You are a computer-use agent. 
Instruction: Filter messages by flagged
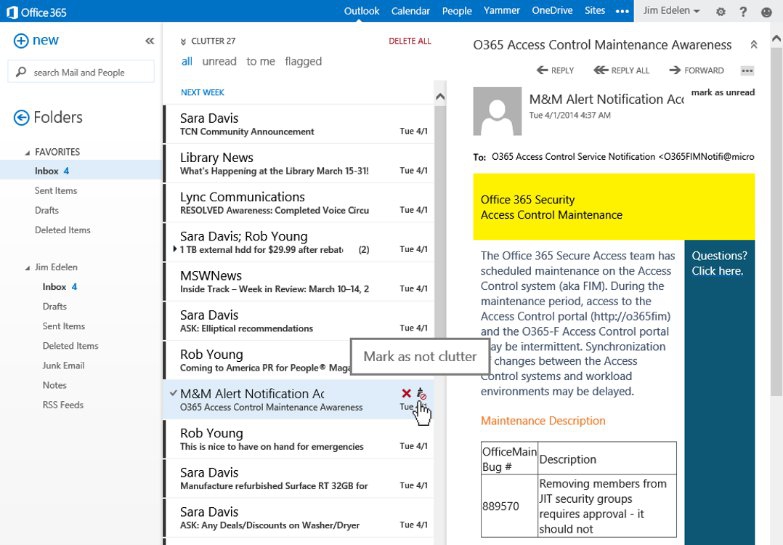[x=303, y=61]
